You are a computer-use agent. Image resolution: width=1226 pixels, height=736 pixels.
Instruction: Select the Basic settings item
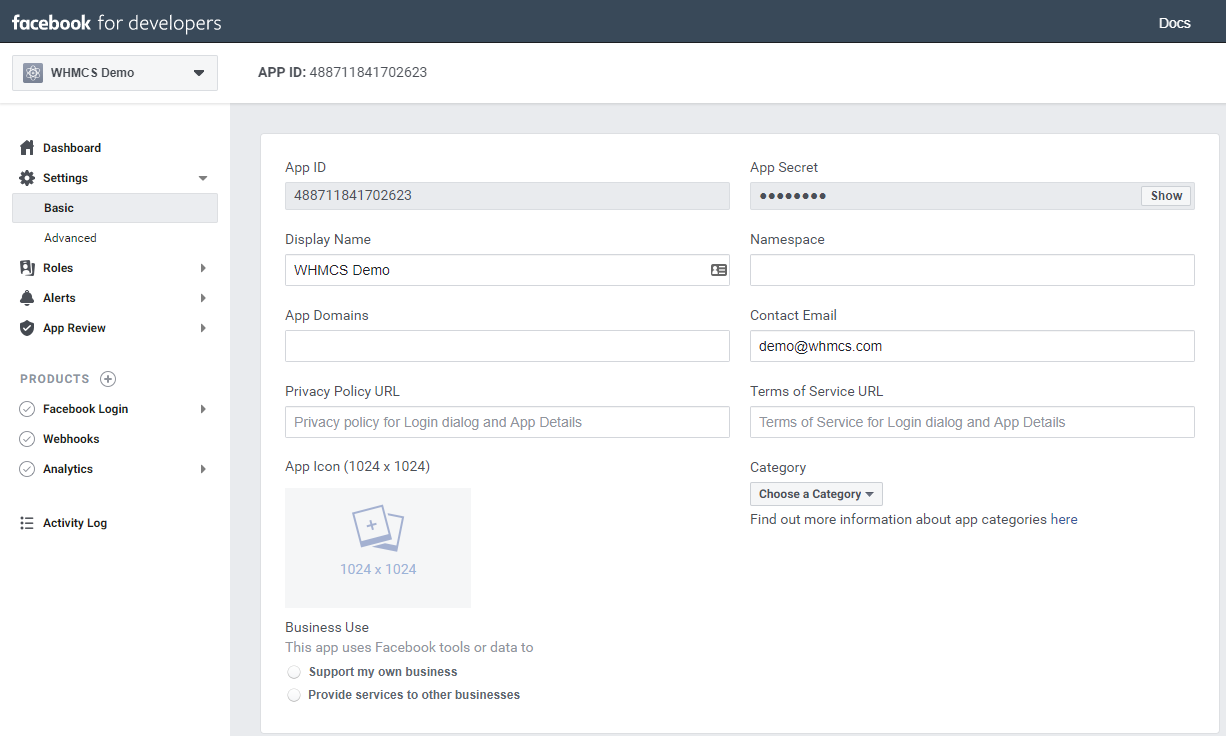coord(115,208)
